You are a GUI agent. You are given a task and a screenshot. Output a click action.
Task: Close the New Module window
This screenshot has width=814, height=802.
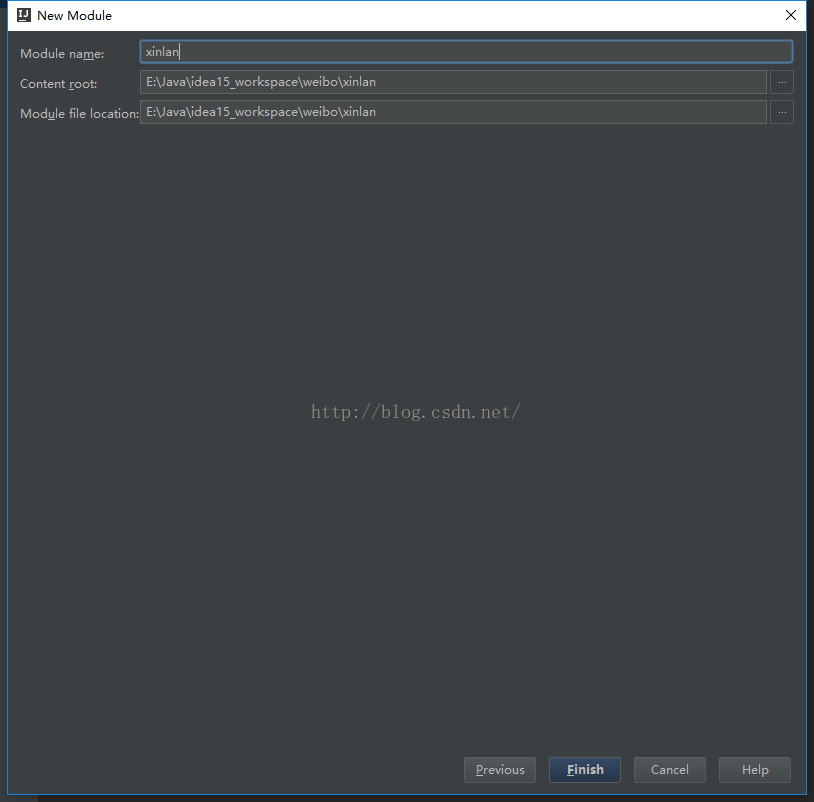tap(791, 16)
